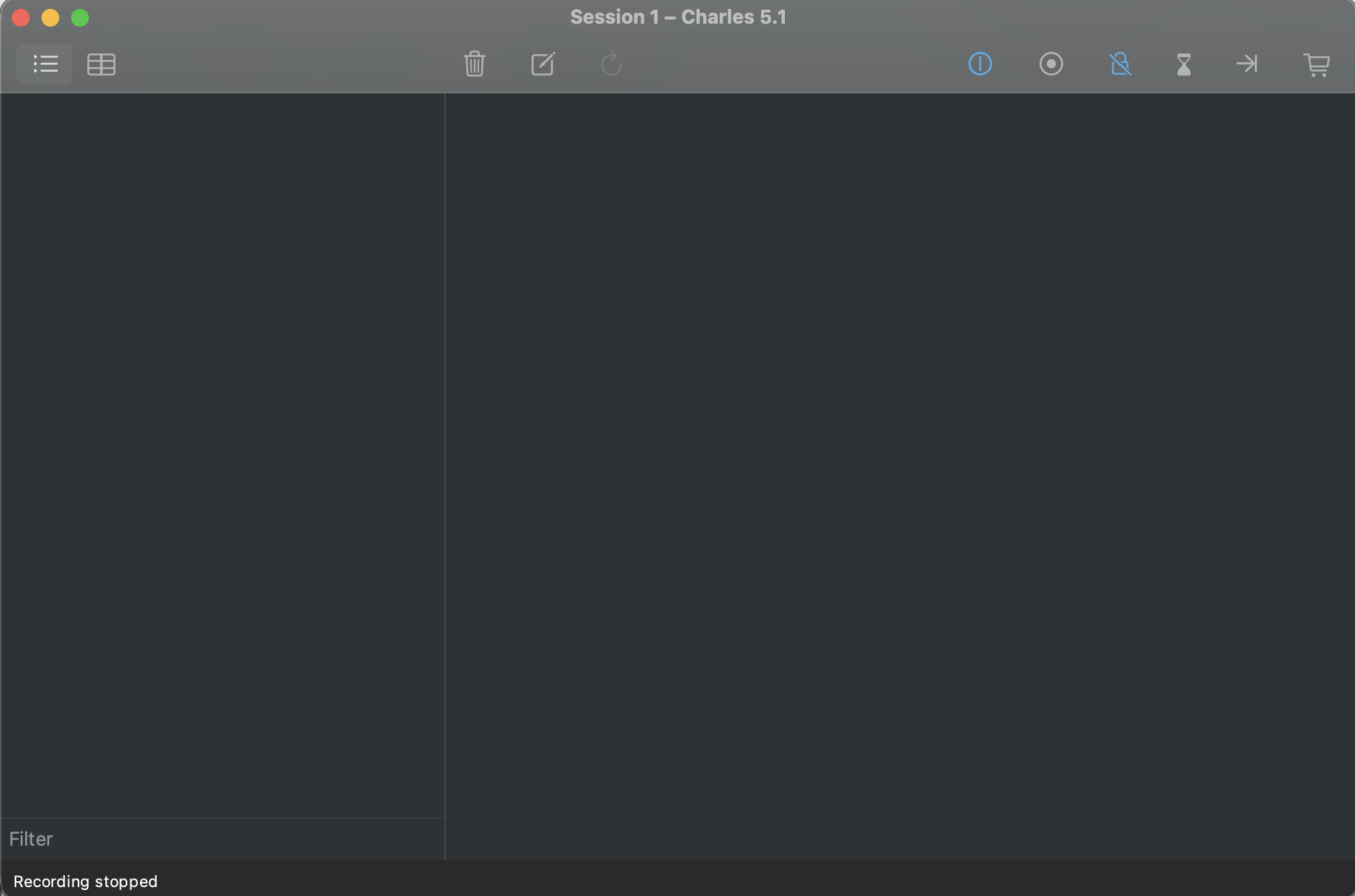
Task: Toggle breakpoints arrow icon
Action: point(1247,64)
